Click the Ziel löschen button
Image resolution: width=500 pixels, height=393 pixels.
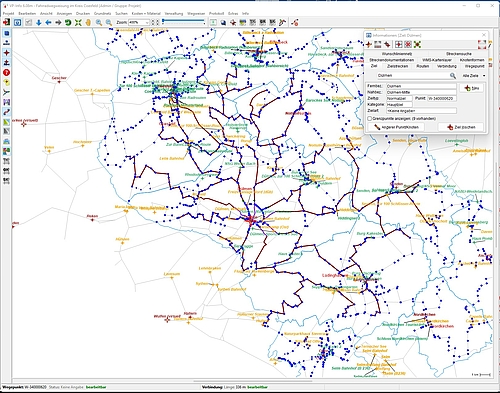461,127
